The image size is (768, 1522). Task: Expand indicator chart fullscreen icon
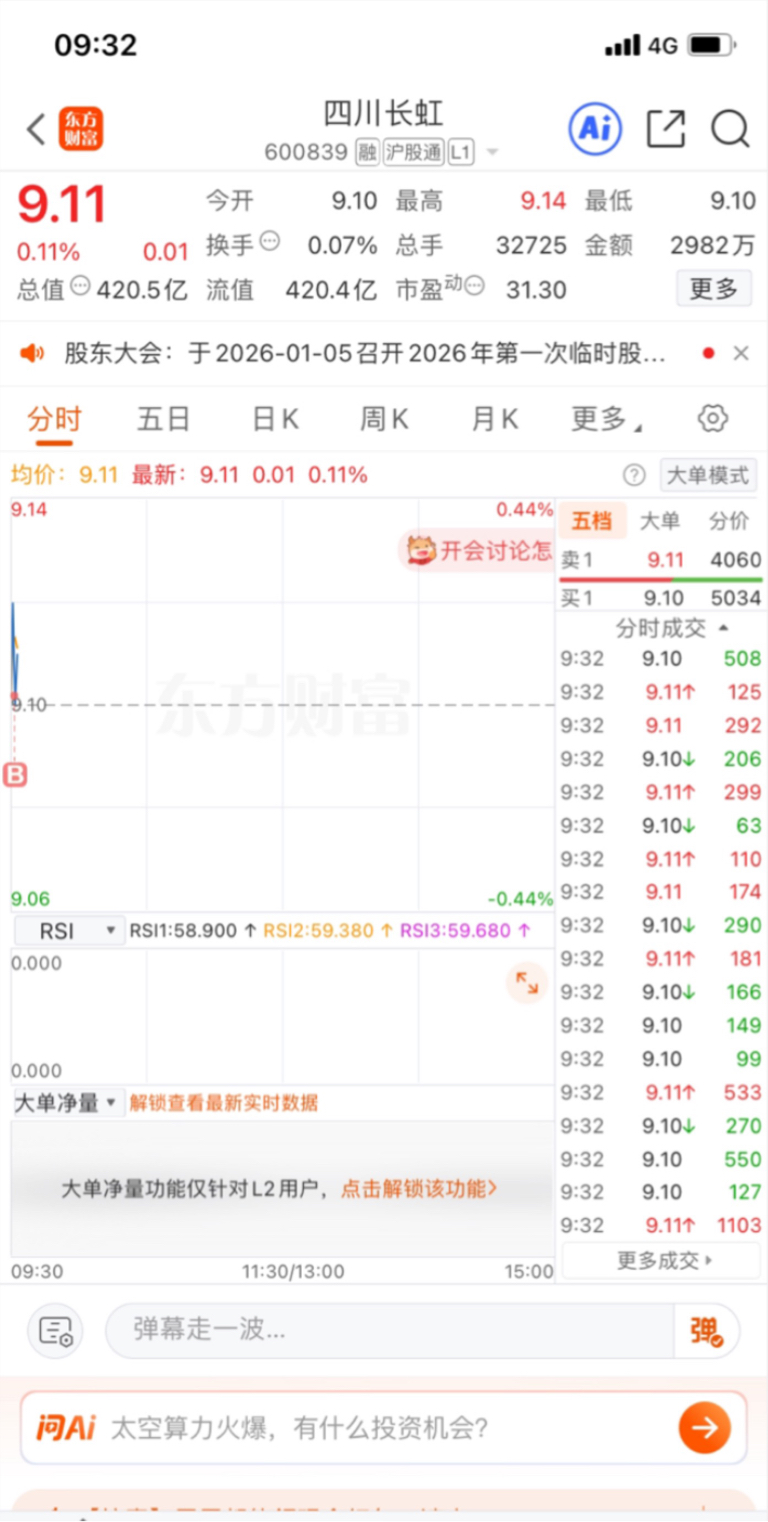pyautogui.click(x=527, y=984)
